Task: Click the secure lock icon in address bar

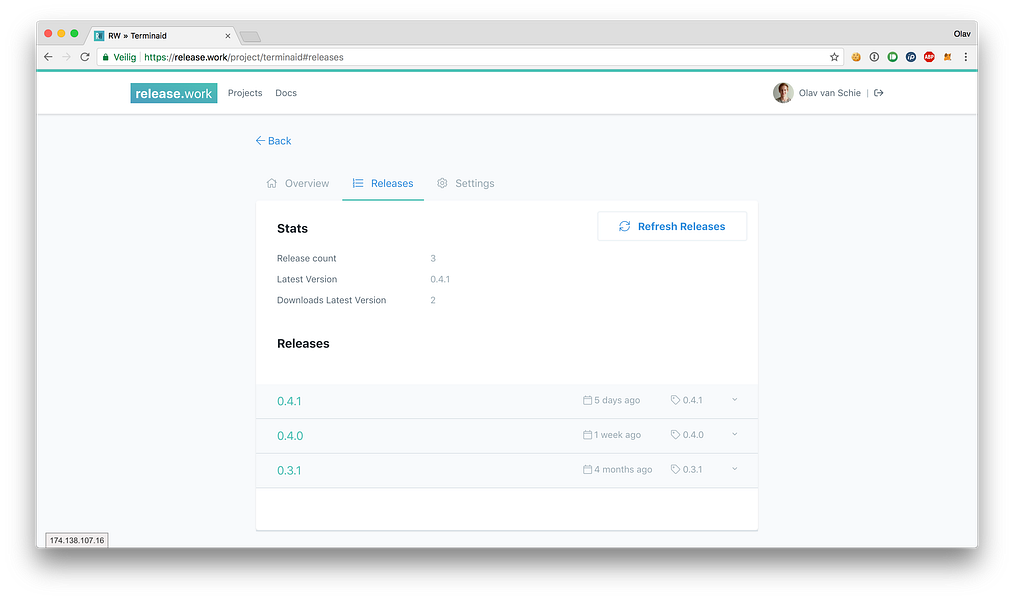Action: pyautogui.click(x=105, y=57)
